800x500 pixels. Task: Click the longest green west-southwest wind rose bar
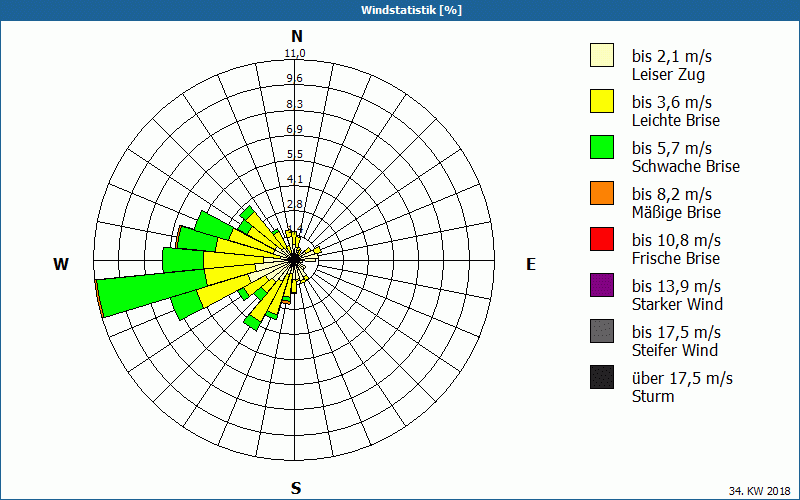pyautogui.click(x=153, y=291)
